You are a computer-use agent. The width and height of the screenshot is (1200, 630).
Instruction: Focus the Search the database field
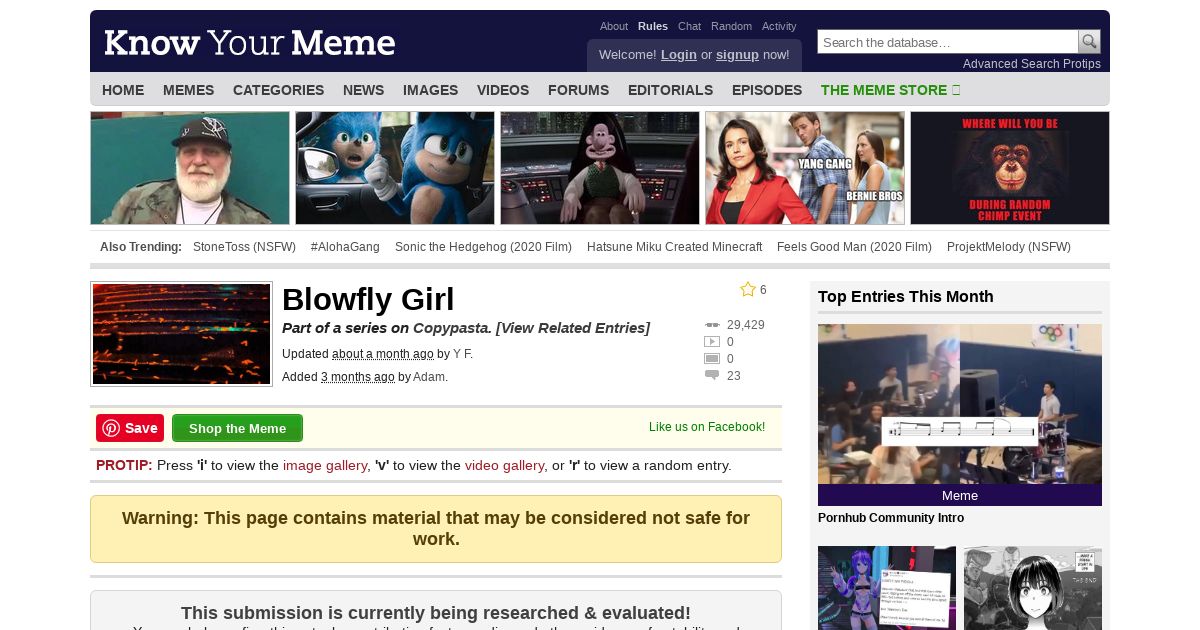948,42
